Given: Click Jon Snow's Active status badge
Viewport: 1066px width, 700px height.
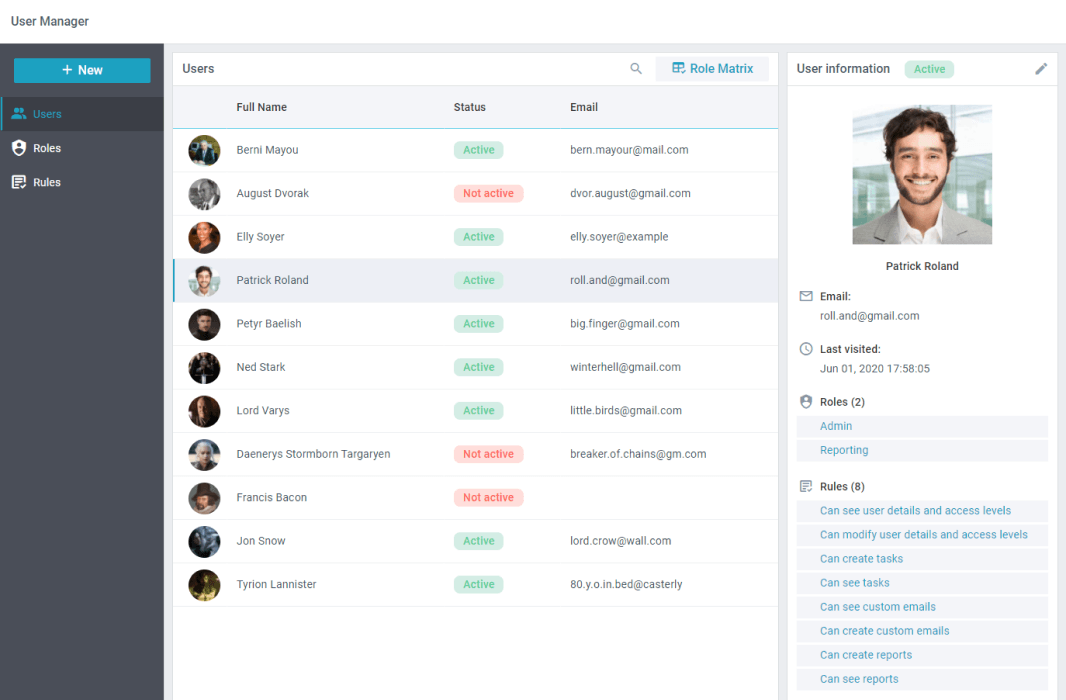Looking at the screenshot, I should pos(479,542).
